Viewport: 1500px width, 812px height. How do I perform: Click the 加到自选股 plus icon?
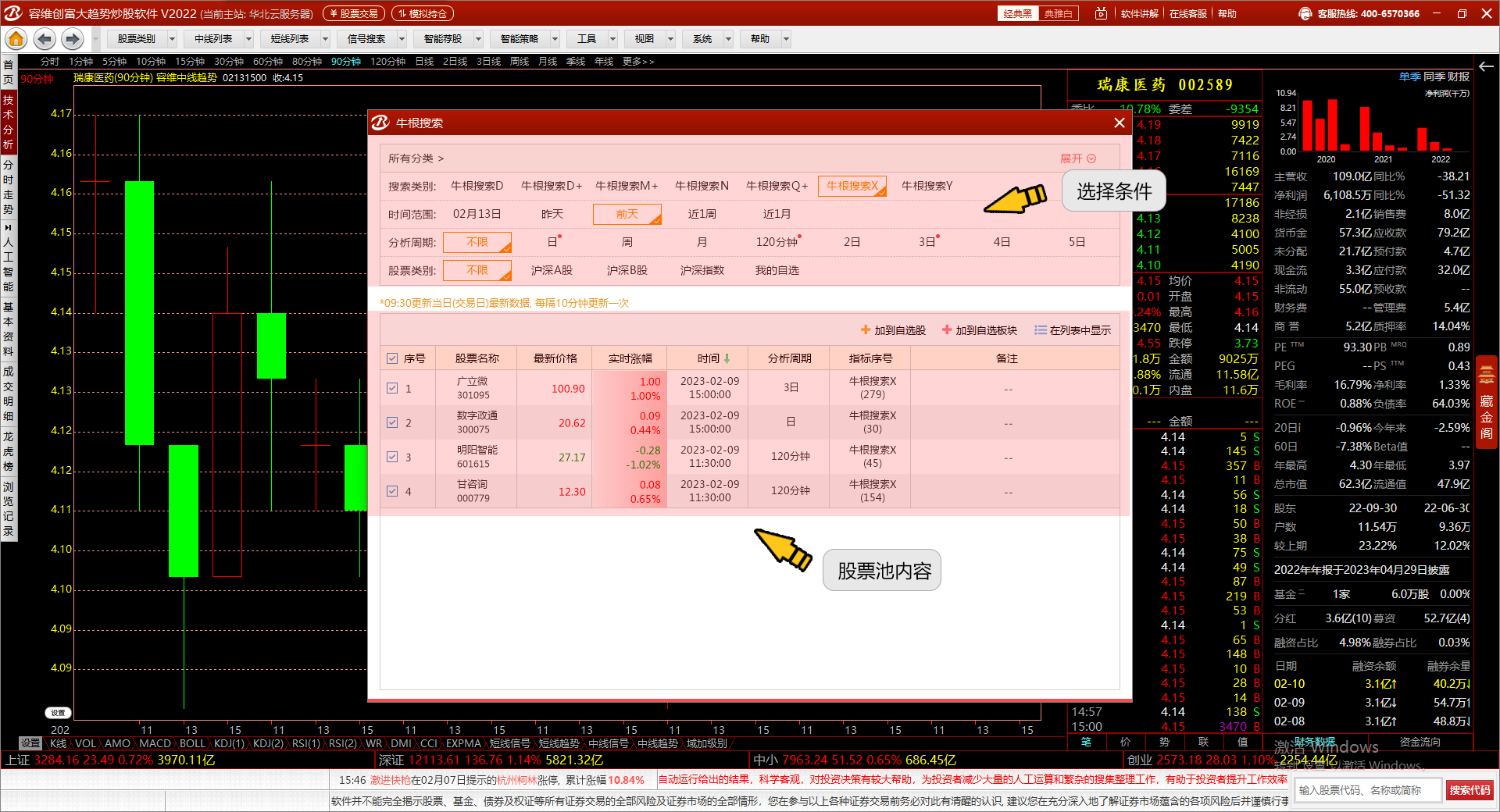865,330
